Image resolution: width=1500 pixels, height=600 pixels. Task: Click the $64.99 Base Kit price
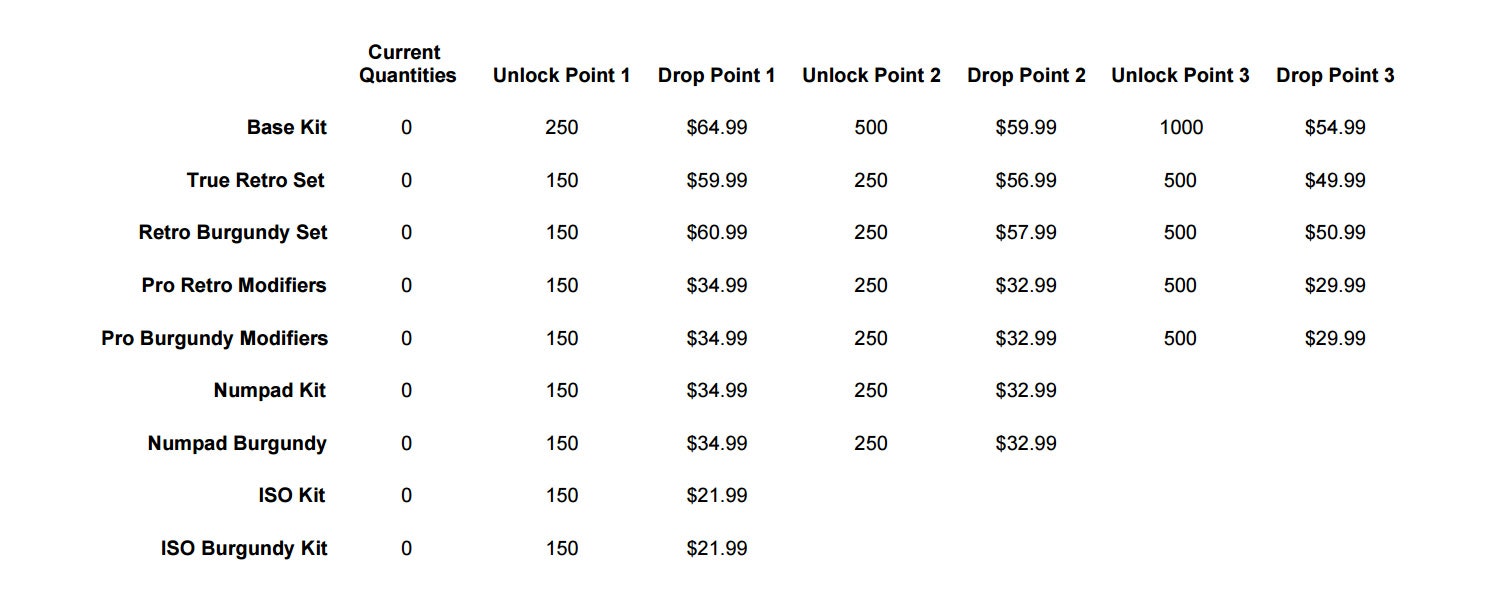coord(716,128)
